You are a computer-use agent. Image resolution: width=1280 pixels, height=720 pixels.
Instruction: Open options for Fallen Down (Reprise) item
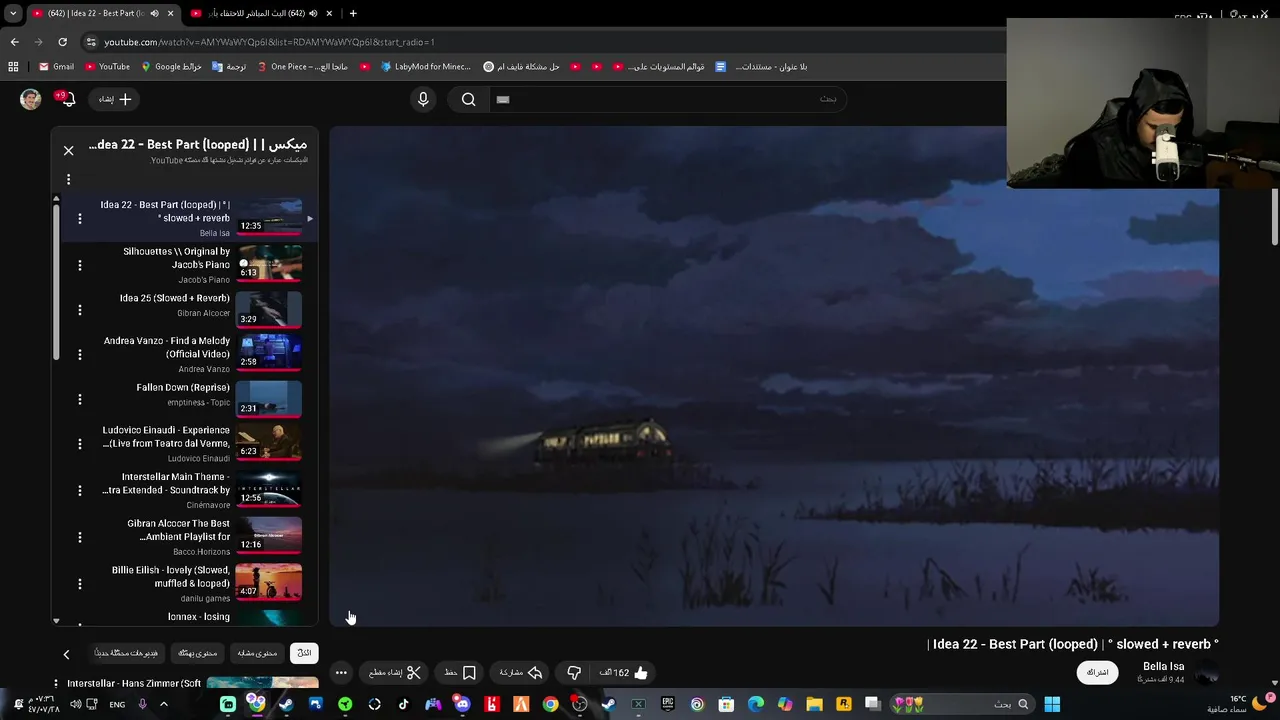(80, 399)
